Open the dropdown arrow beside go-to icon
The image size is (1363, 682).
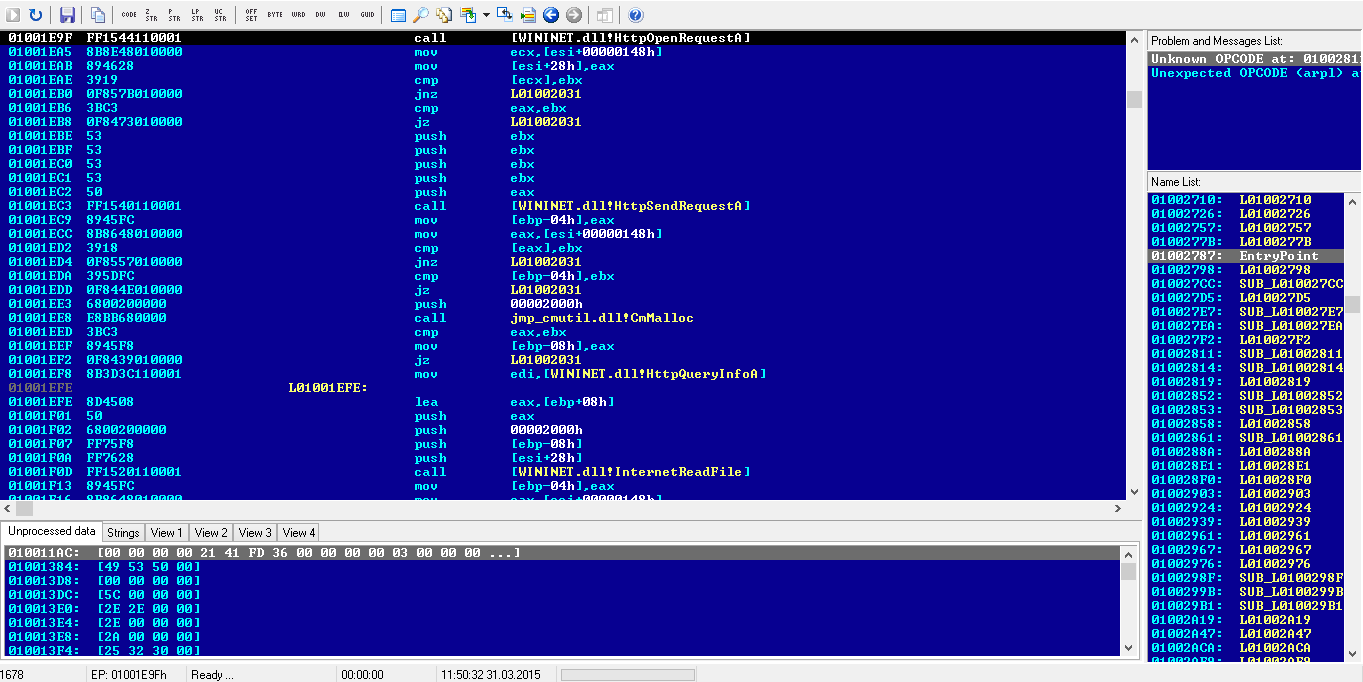pos(485,15)
